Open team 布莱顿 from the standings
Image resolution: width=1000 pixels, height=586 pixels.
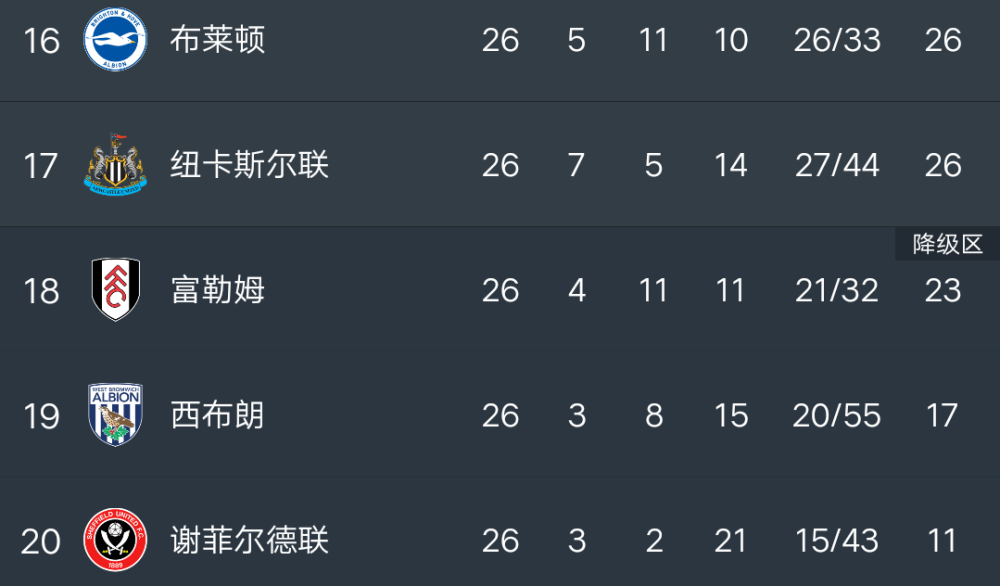pyautogui.click(x=217, y=40)
